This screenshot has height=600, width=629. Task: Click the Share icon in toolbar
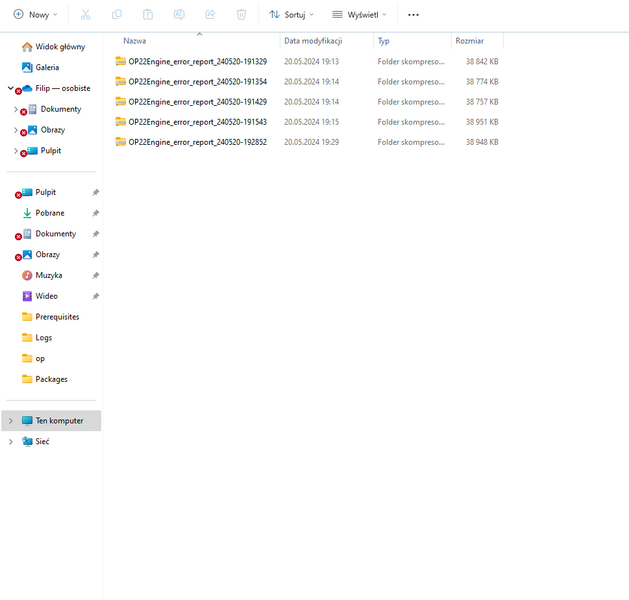pyautogui.click(x=210, y=15)
